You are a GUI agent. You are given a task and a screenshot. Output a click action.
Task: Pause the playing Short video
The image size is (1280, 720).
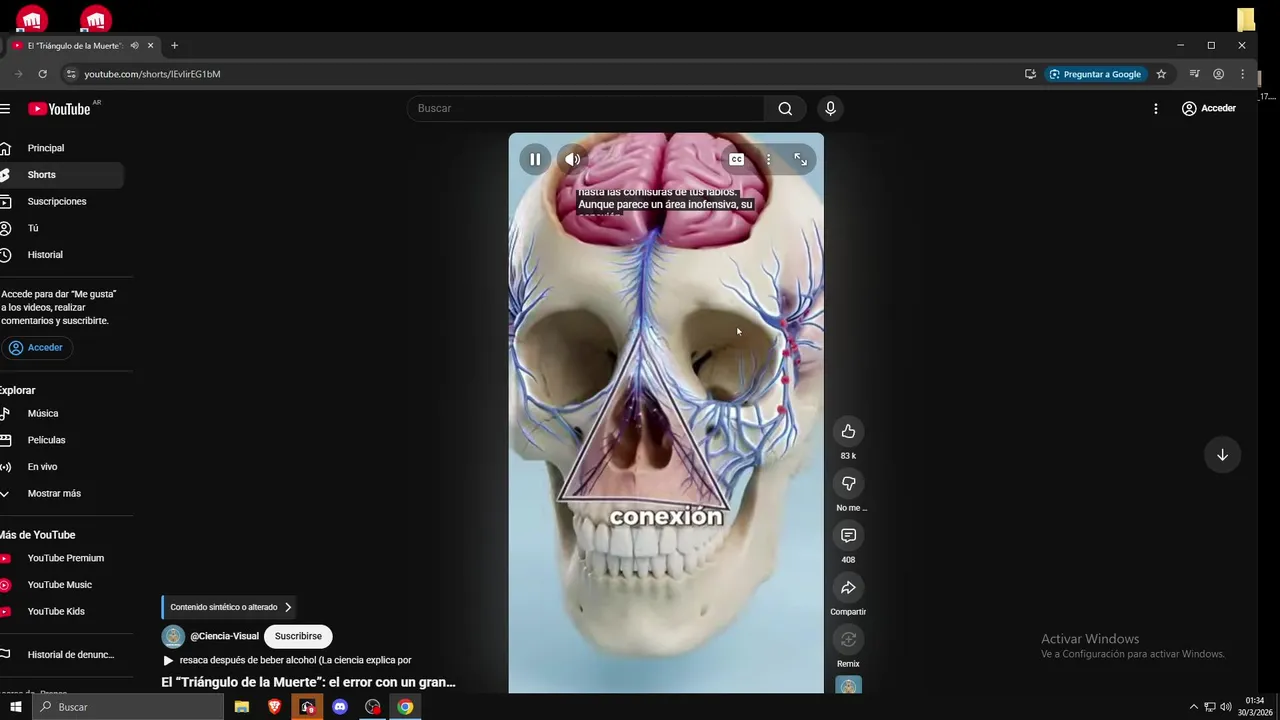(x=535, y=159)
